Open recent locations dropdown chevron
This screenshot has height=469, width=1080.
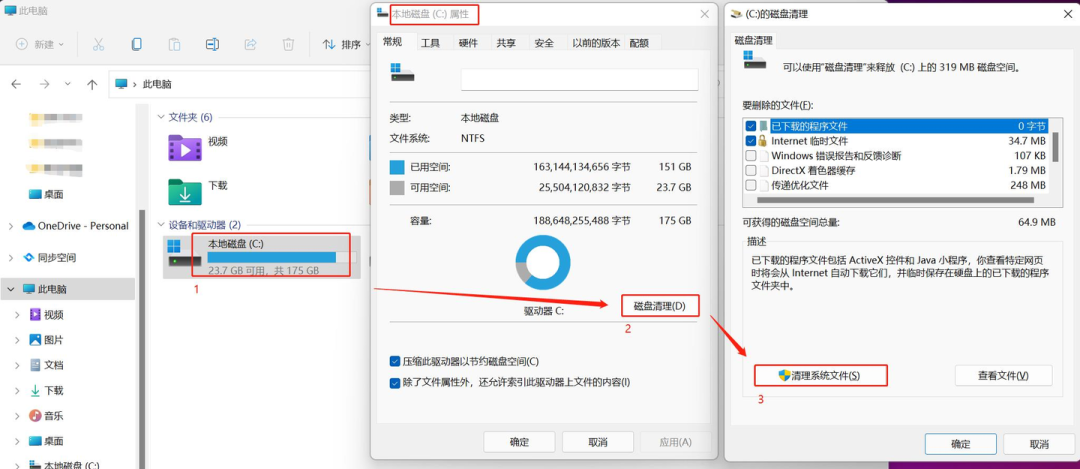coord(68,84)
